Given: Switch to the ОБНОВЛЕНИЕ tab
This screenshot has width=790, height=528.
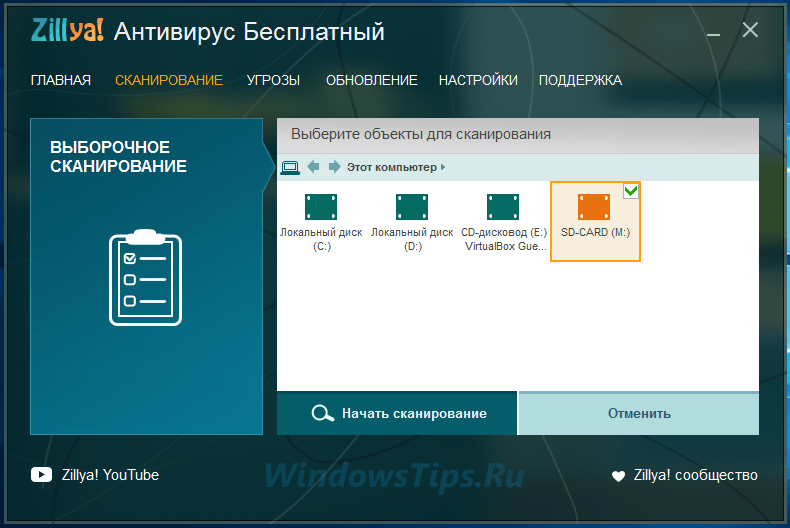Looking at the screenshot, I should point(372,80).
